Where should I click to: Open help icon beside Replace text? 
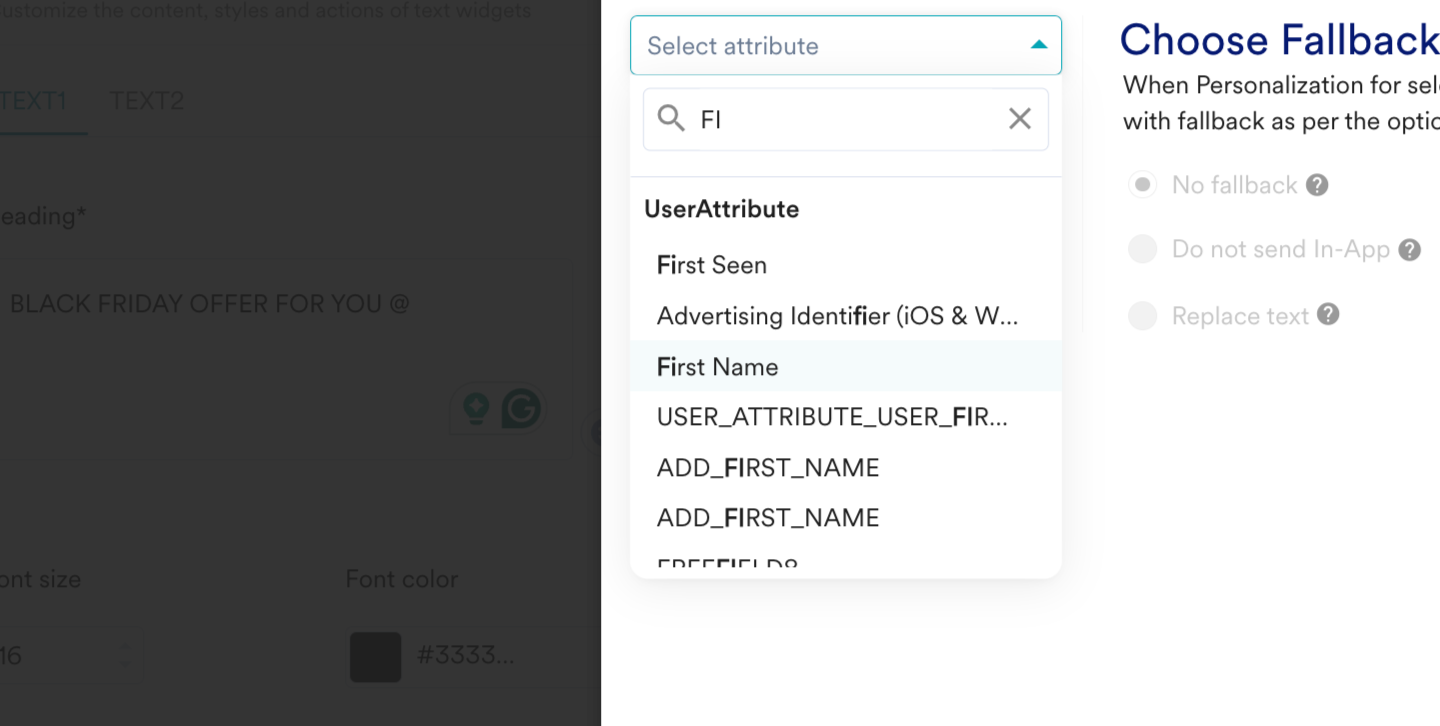[1328, 315]
